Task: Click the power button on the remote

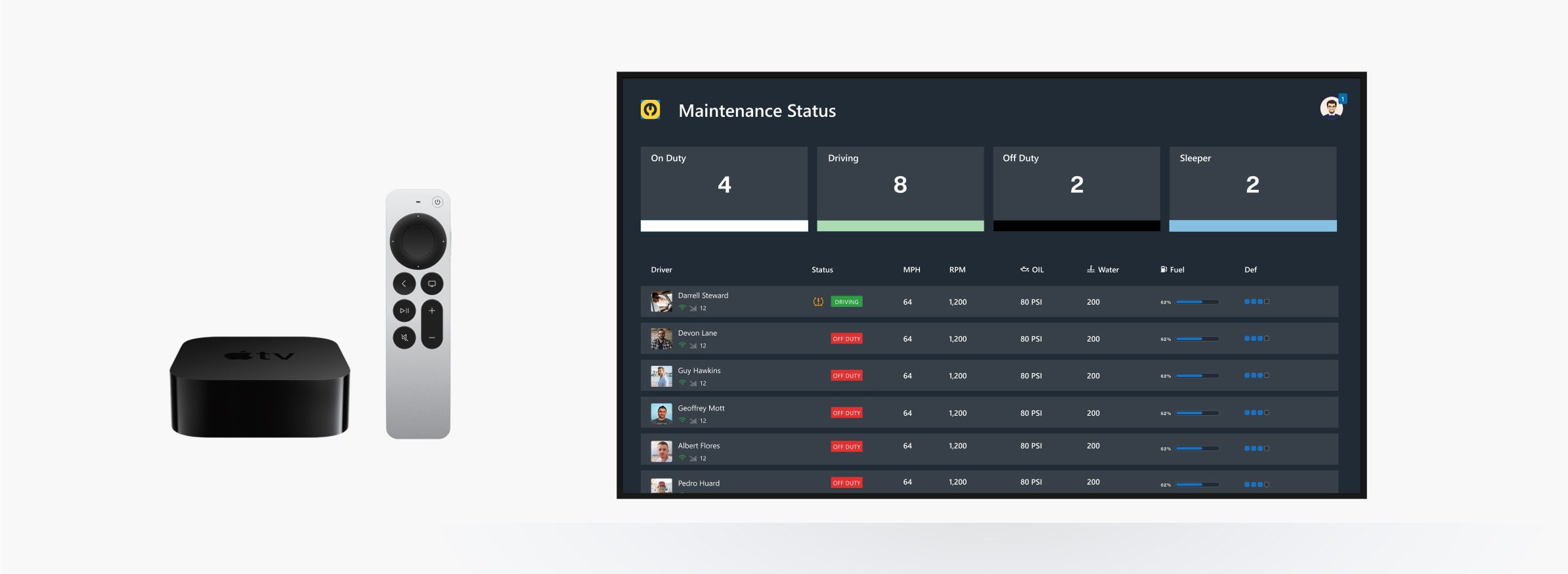Action: (x=437, y=202)
